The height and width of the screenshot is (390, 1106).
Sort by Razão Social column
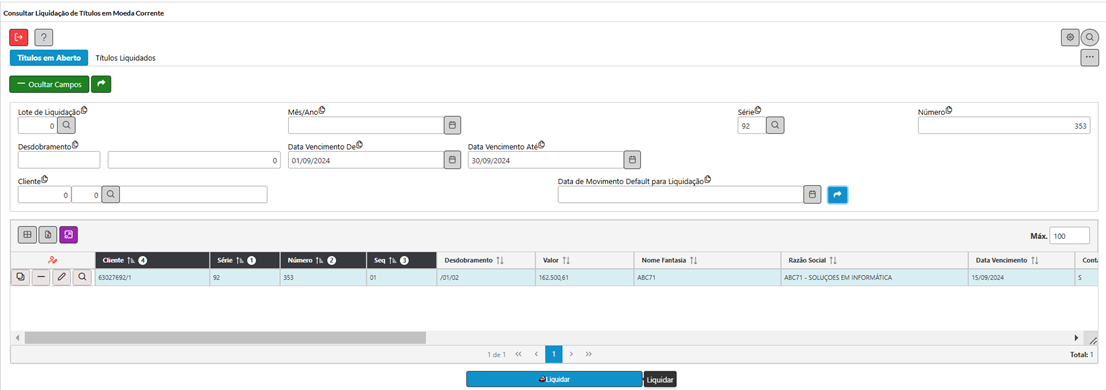(874, 260)
